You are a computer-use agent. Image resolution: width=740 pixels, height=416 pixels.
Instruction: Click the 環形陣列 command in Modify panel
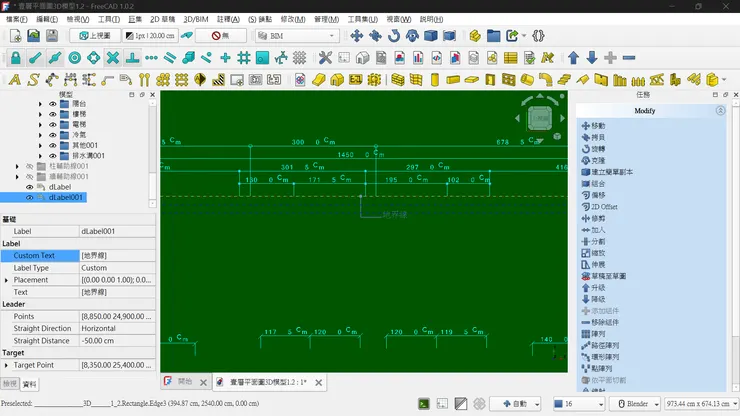[x=600, y=357]
